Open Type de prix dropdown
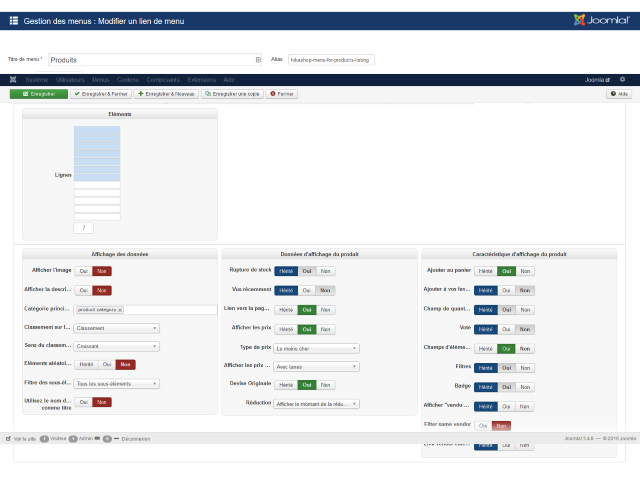 (x=316, y=349)
